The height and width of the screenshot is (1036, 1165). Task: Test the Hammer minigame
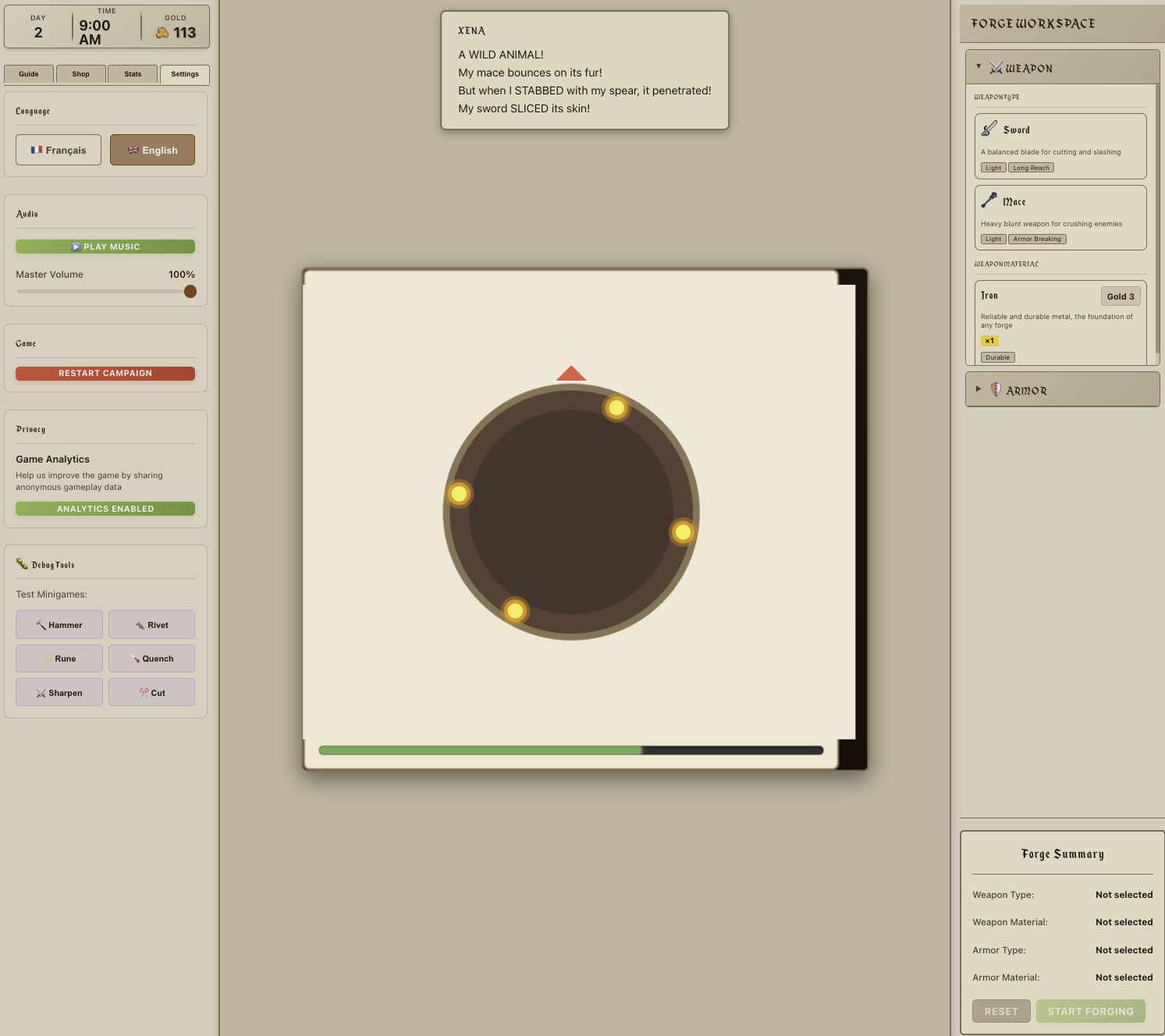click(59, 625)
